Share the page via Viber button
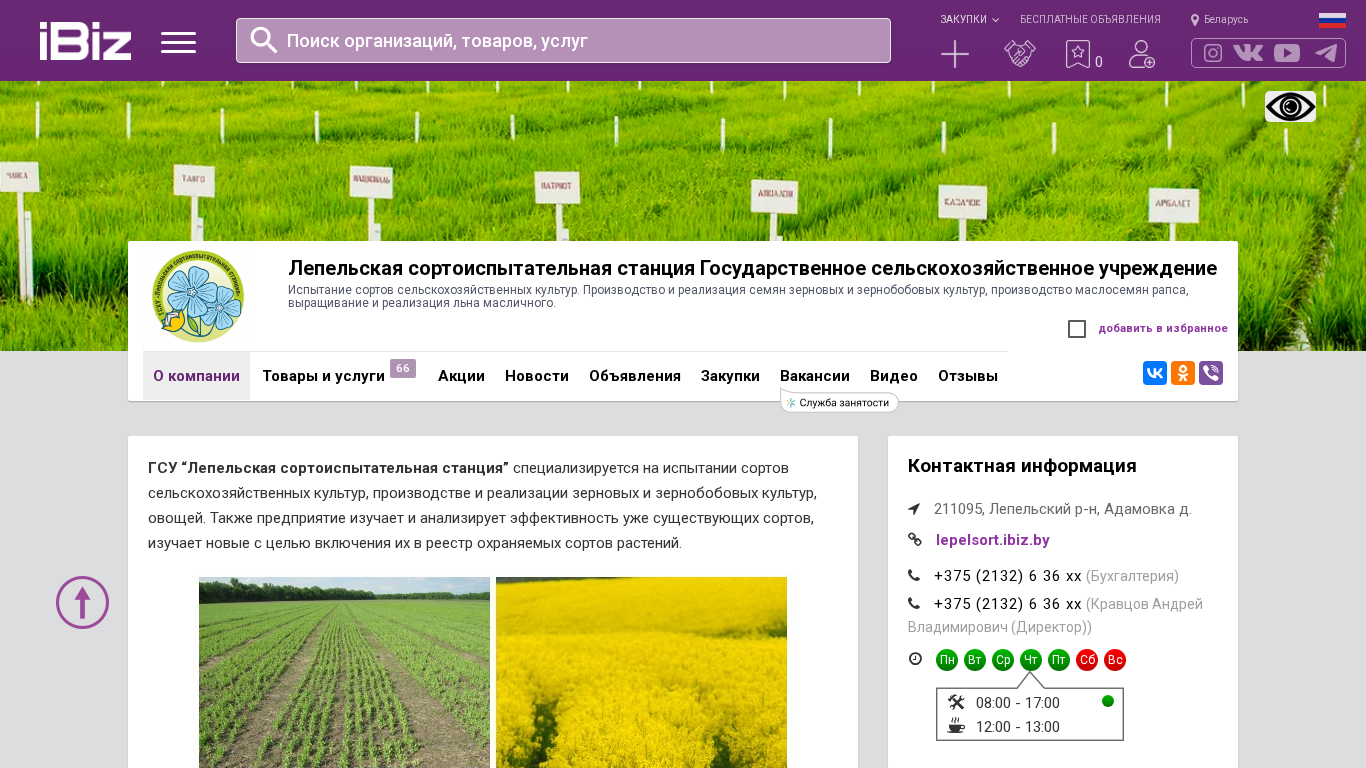The width and height of the screenshot is (1366, 768). pyautogui.click(x=1211, y=373)
